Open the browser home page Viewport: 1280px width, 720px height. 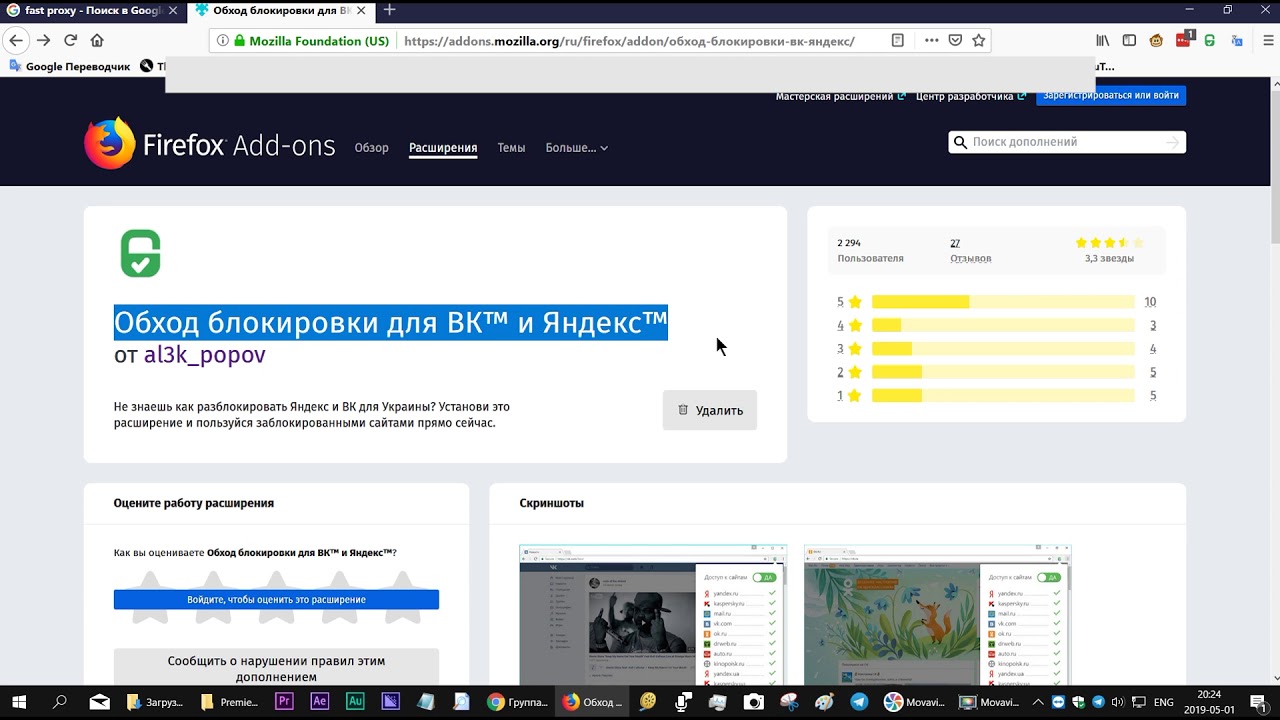tap(97, 41)
